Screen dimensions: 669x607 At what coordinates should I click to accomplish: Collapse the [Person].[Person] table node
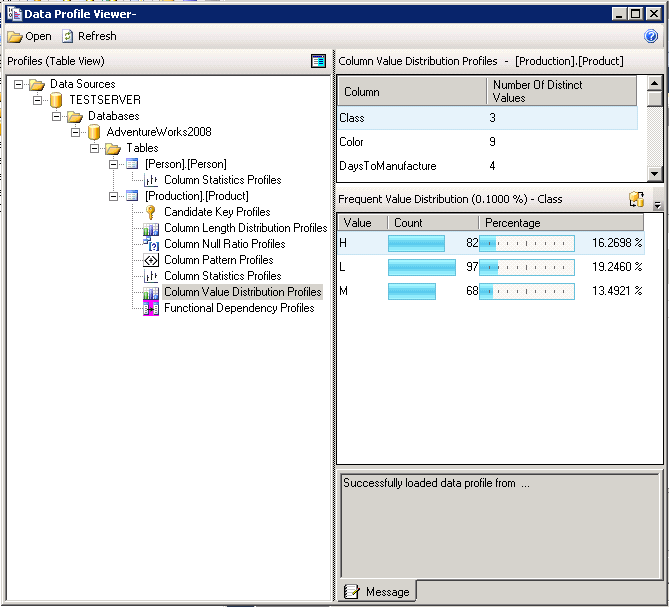pyautogui.click(x=114, y=164)
